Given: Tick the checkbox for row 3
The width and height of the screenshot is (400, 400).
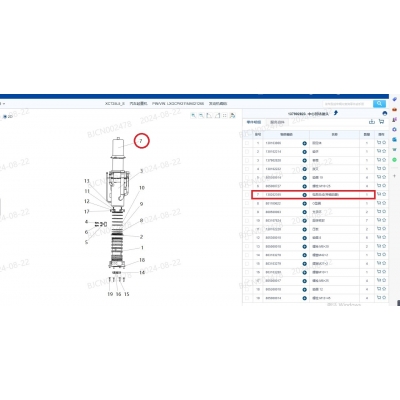Looking at the screenshot, I should coord(247,160).
